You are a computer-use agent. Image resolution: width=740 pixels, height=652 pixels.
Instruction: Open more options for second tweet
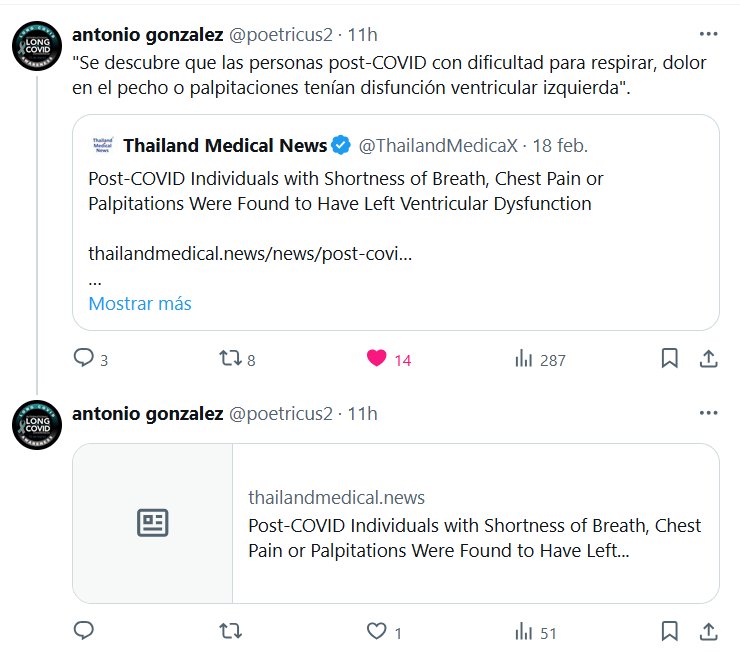(708, 412)
